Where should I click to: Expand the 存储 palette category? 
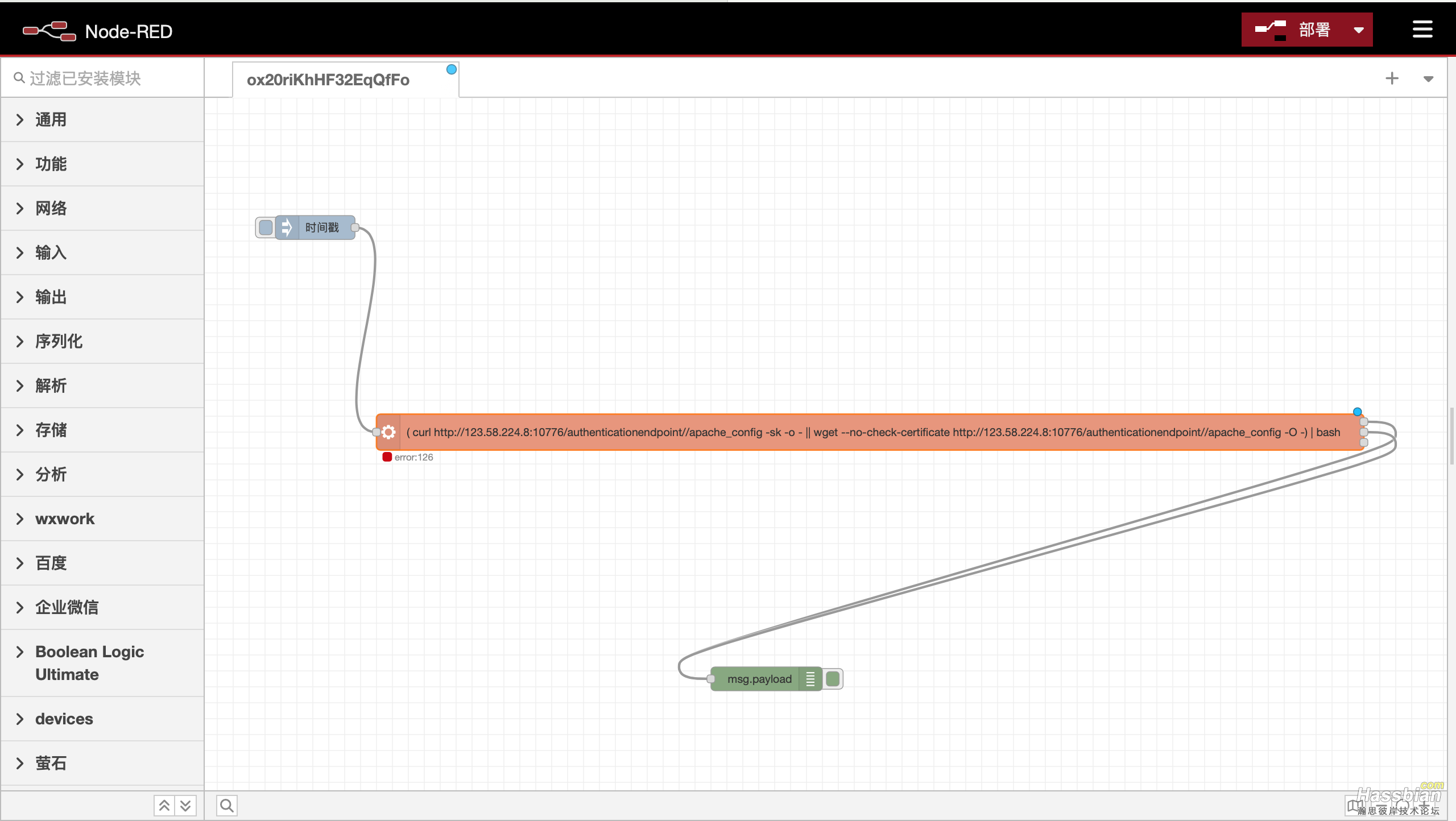click(102, 430)
